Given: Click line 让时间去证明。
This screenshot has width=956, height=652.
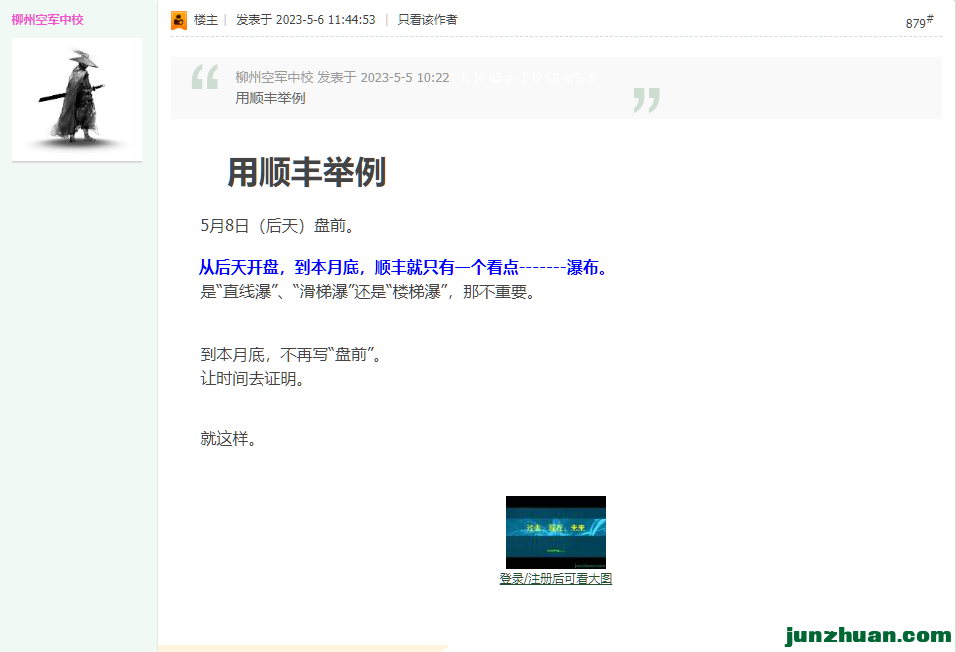Looking at the screenshot, I should [252, 379].
